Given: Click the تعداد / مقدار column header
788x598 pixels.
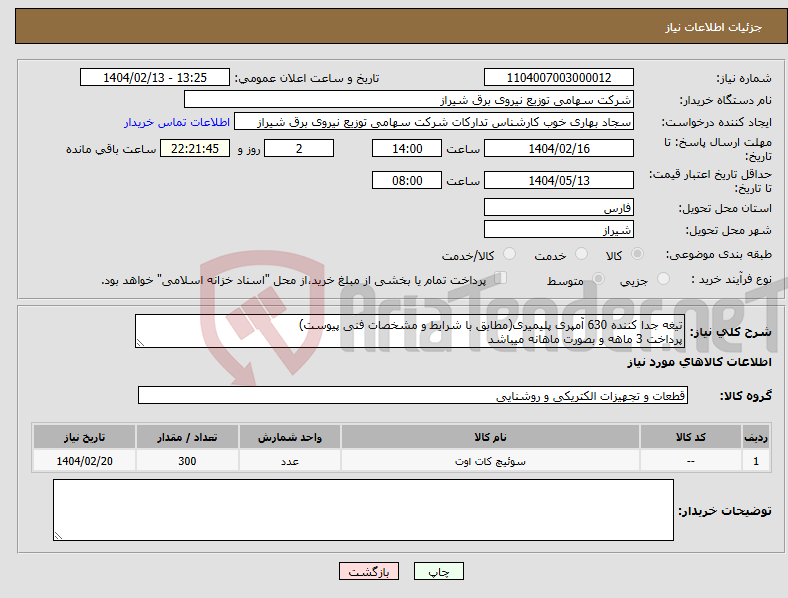Looking at the screenshot, I should [x=187, y=437].
